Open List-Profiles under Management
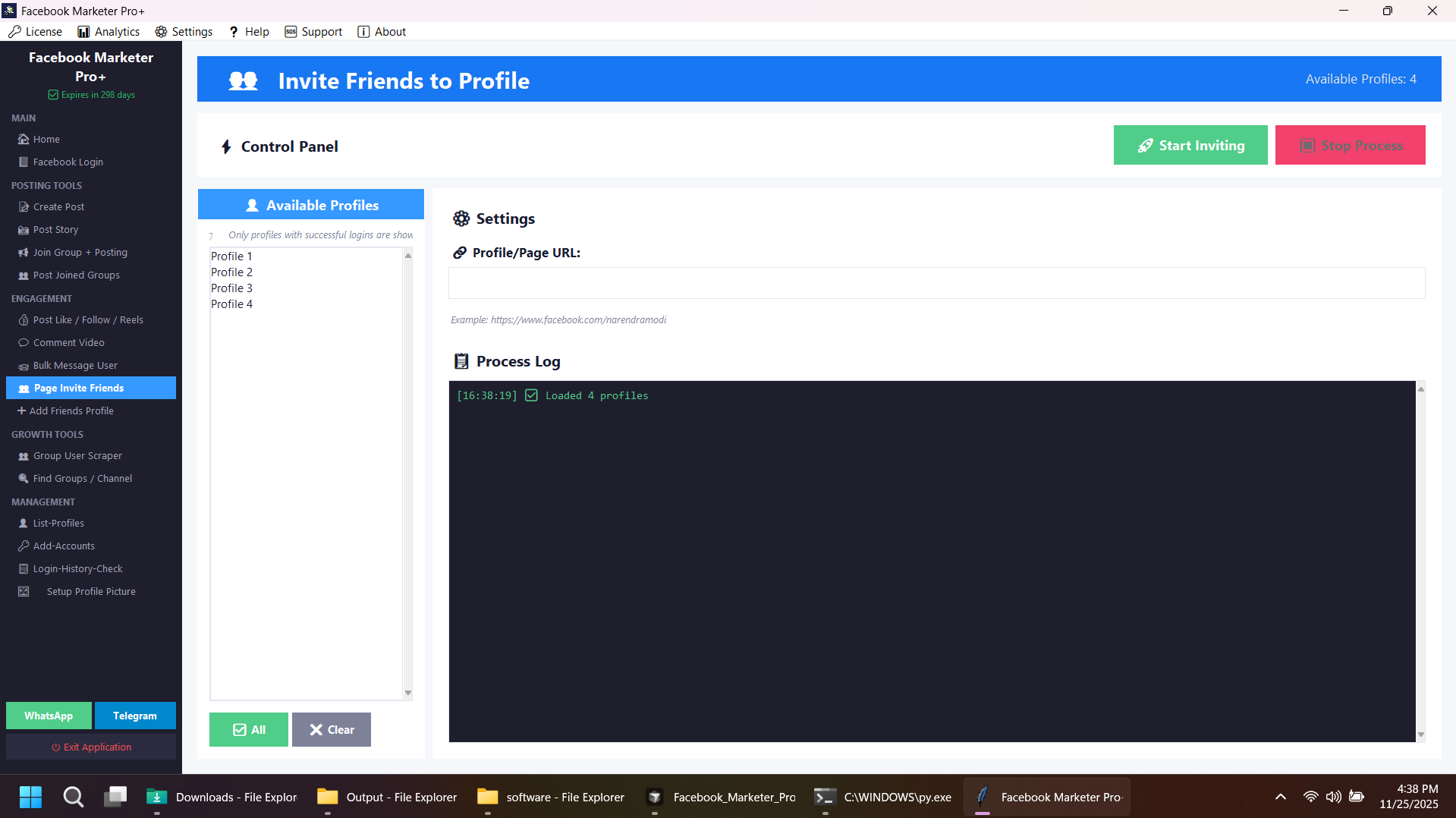Screen dimensions: 1456x818 tap(58, 523)
